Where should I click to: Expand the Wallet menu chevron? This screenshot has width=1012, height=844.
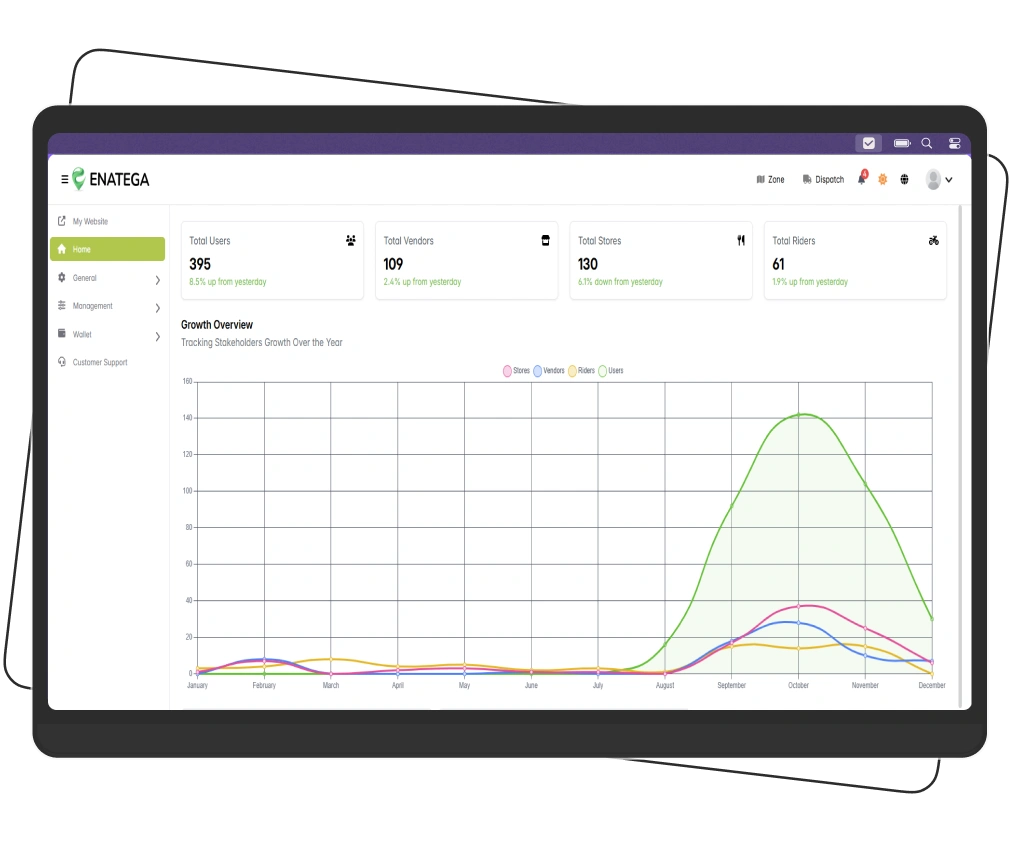pos(157,336)
